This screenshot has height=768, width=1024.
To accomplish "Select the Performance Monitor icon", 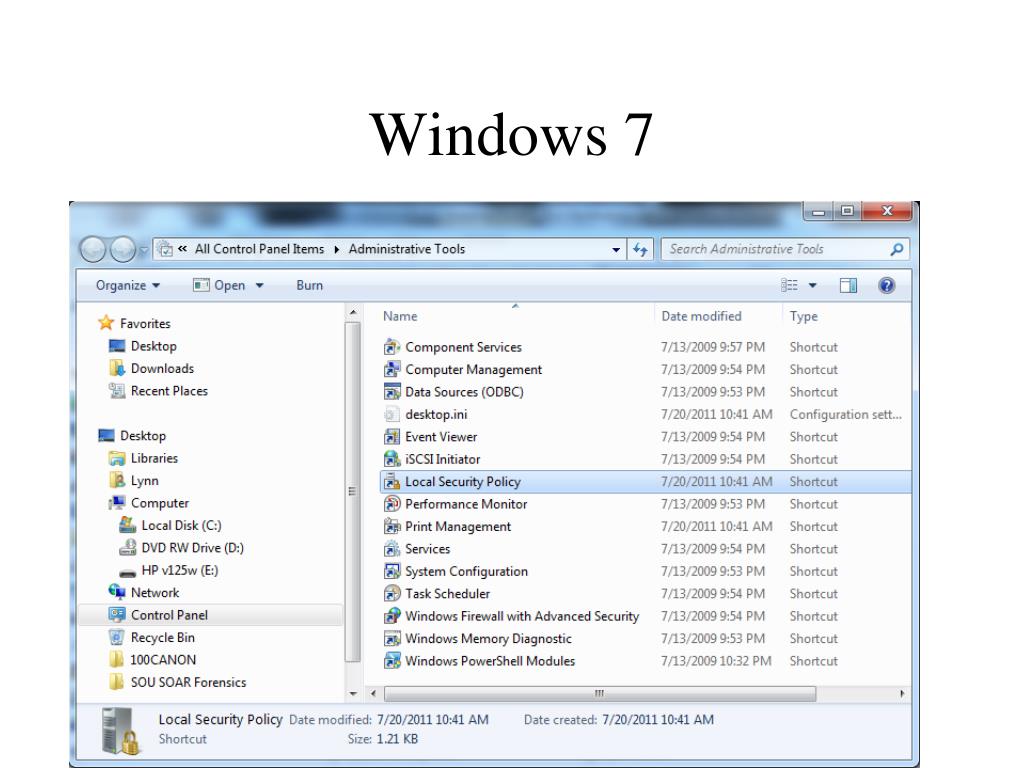I will [x=392, y=504].
